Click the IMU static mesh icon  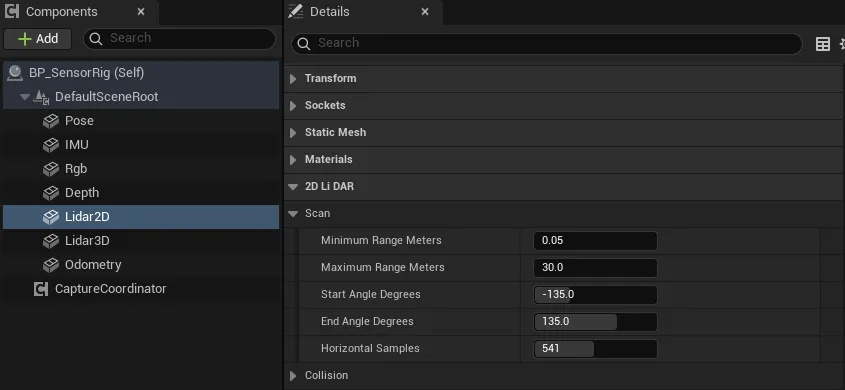click(51, 145)
